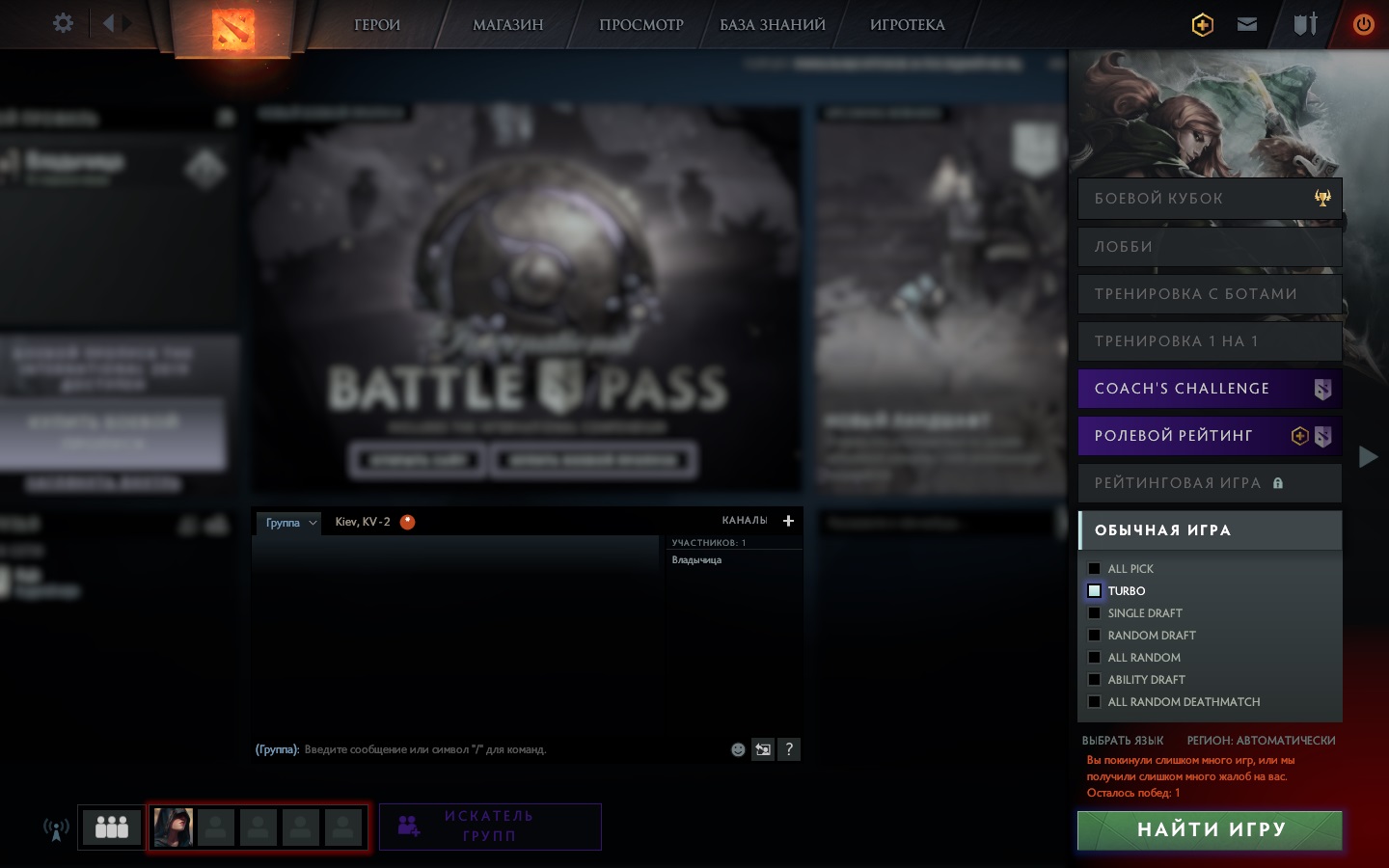Enable the Single Draft checkbox
This screenshot has height=868, width=1389.
[x=1094, y=613]
